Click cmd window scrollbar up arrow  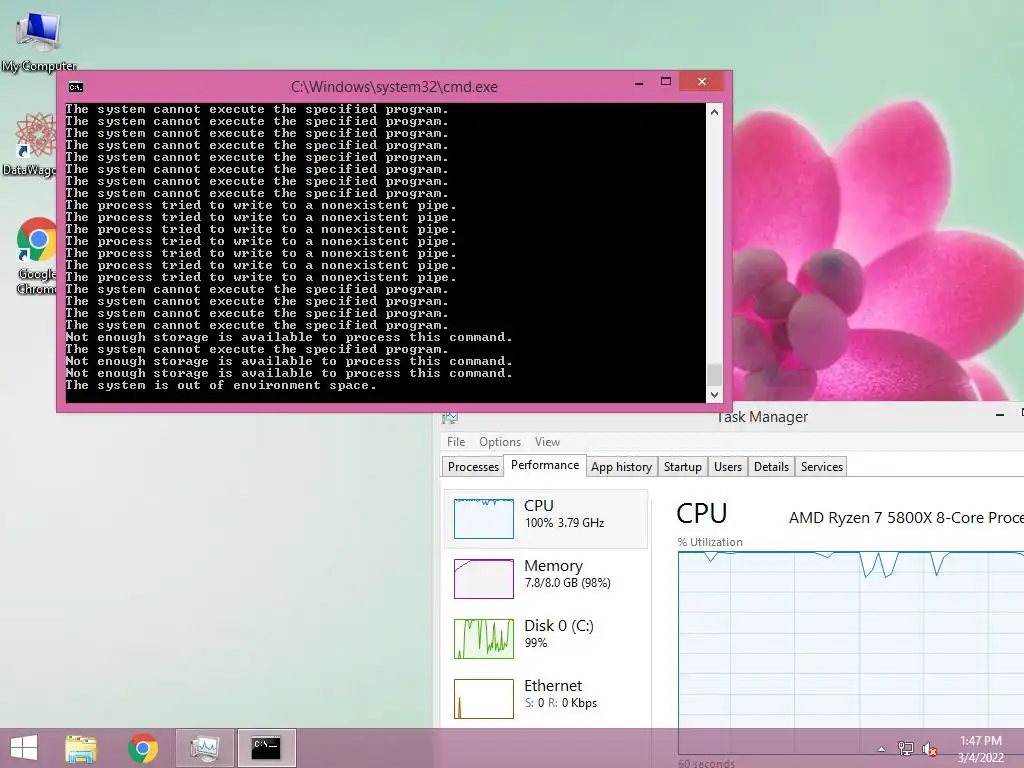(714, 112)
